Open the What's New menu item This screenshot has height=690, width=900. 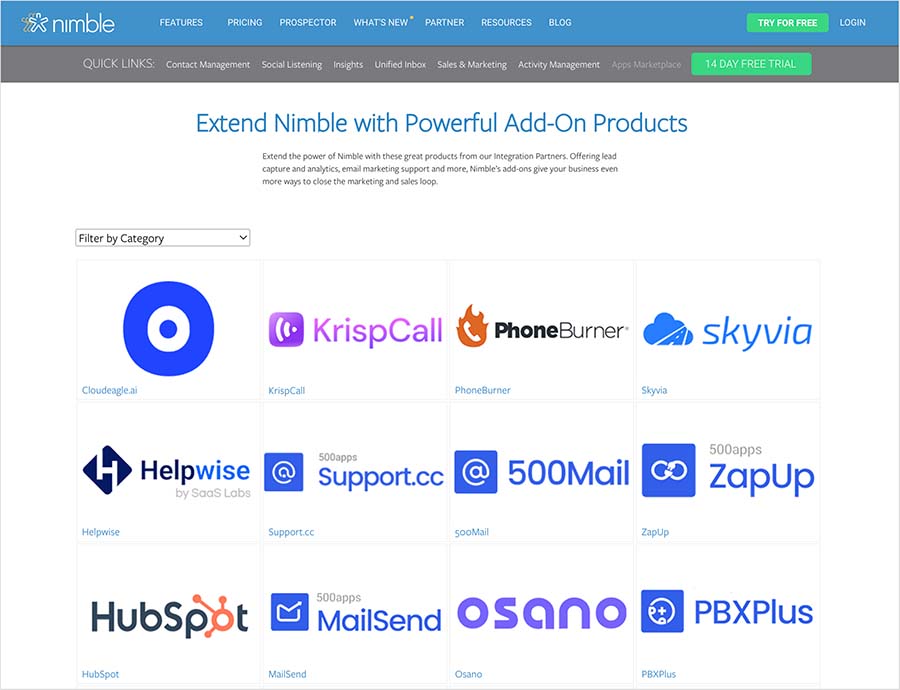point(381,22)
